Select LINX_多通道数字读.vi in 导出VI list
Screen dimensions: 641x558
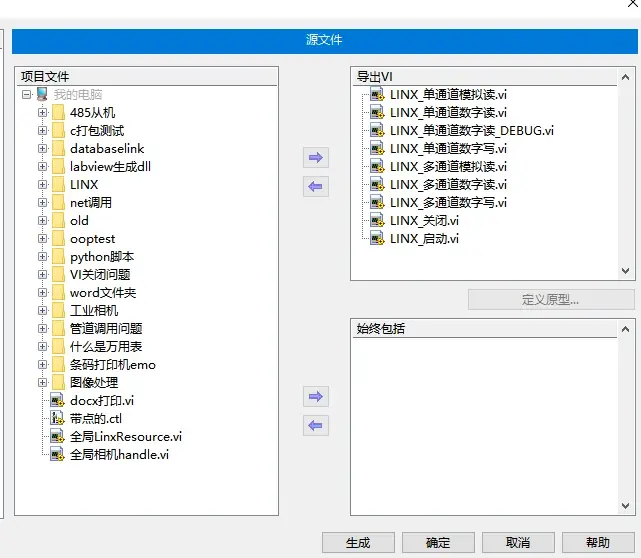coord(448,184)
